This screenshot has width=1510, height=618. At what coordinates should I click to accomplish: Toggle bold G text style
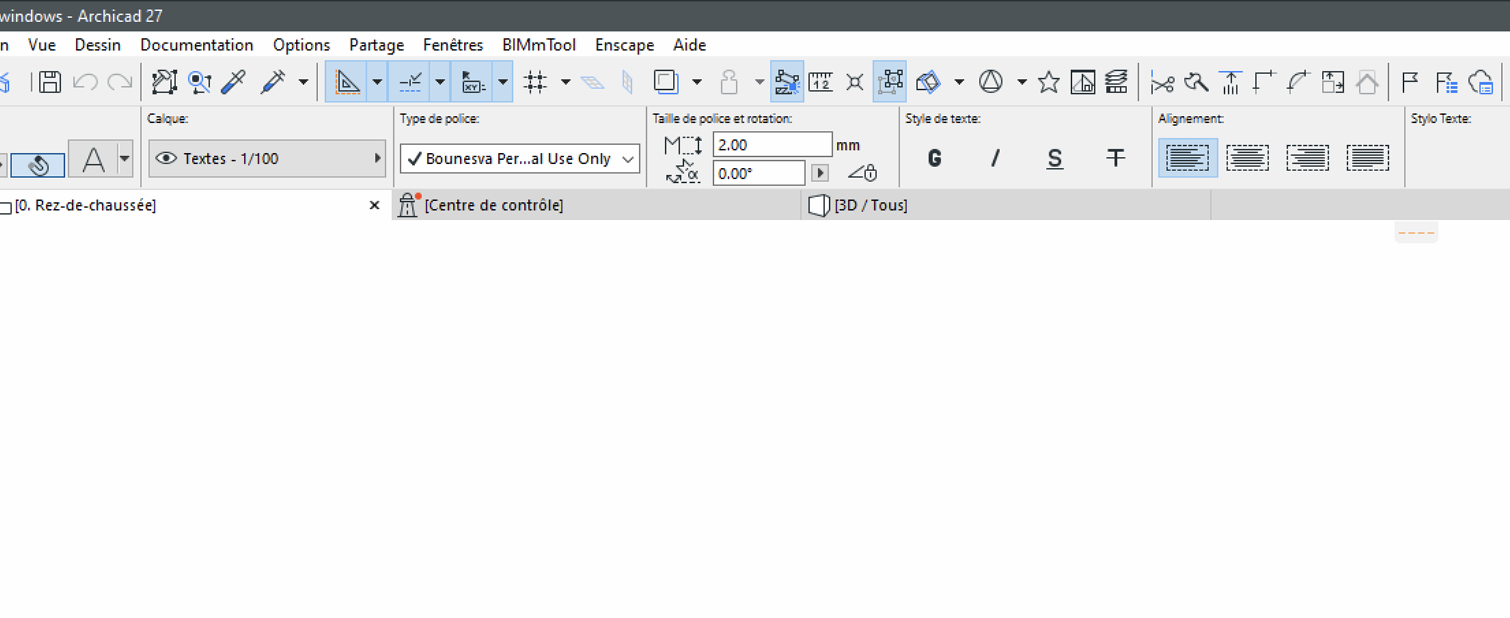[934, 158]
